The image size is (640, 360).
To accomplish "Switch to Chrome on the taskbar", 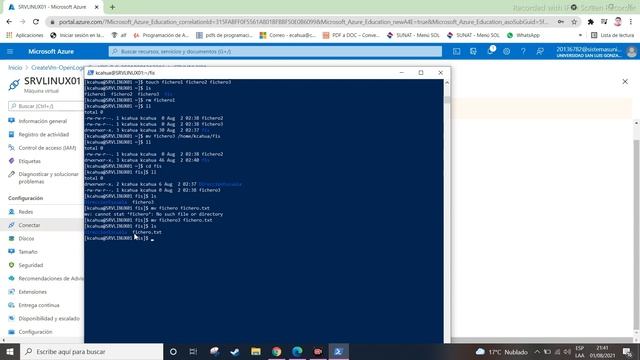I will [x=277, y=351].
